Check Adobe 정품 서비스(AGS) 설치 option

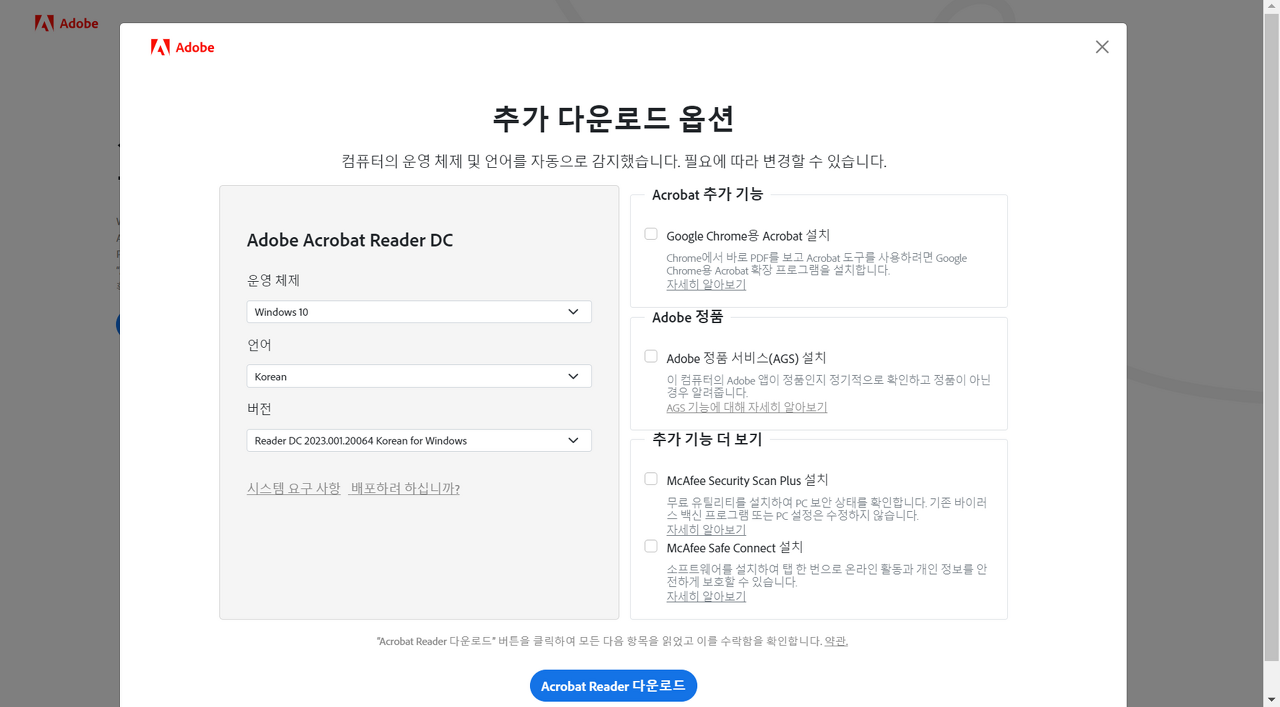[x=651, y=356]
